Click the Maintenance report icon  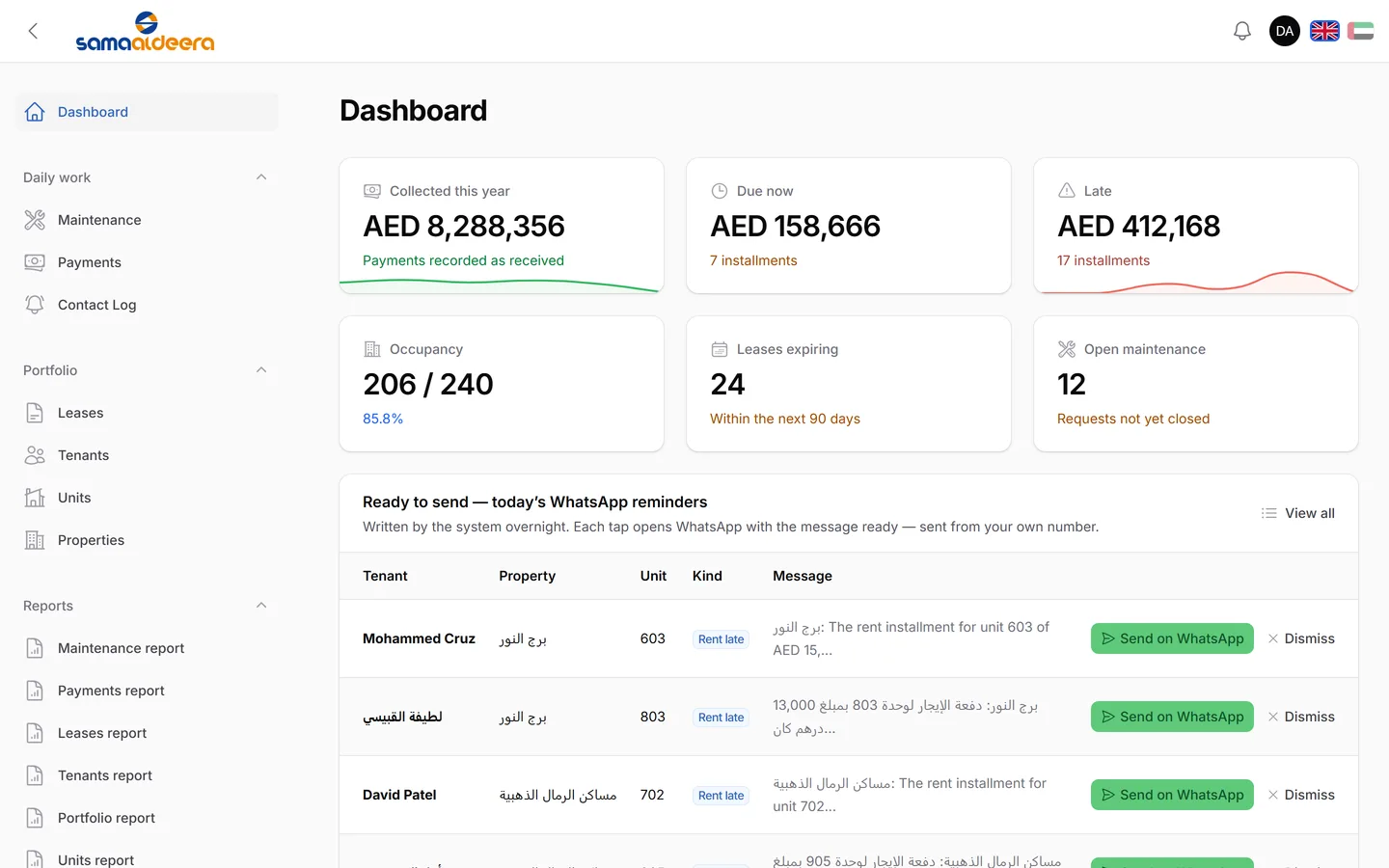35,648
